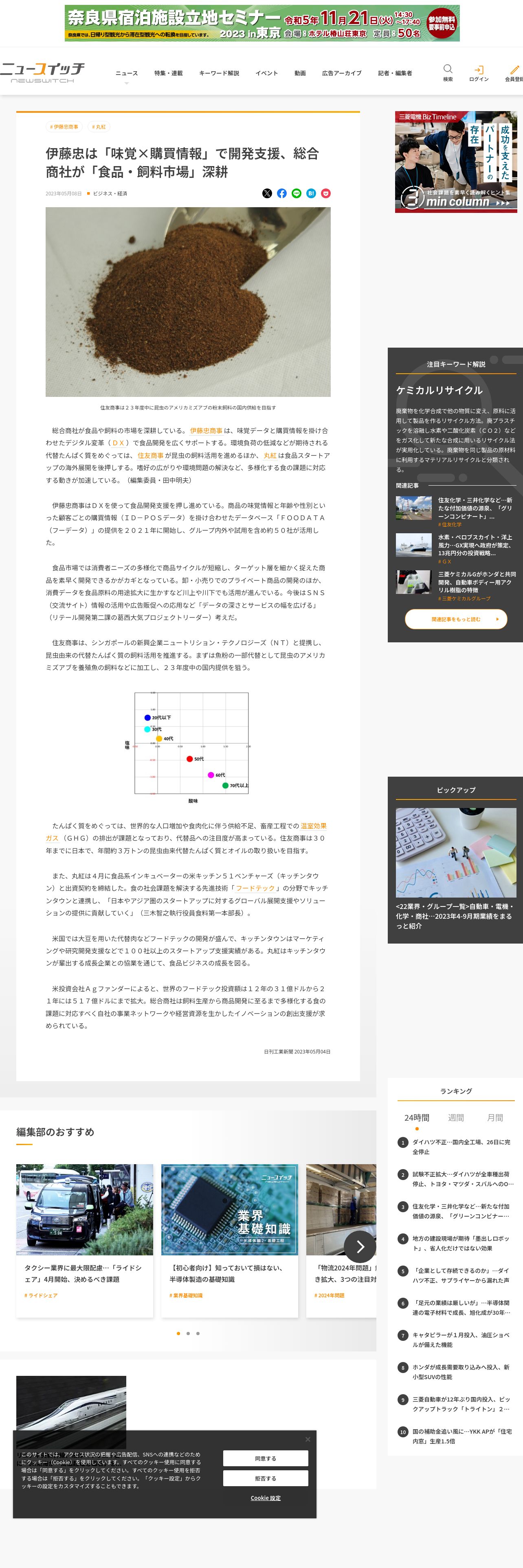
Task: Click the #2024年問題 tag
Action: tap(330, 1295)
